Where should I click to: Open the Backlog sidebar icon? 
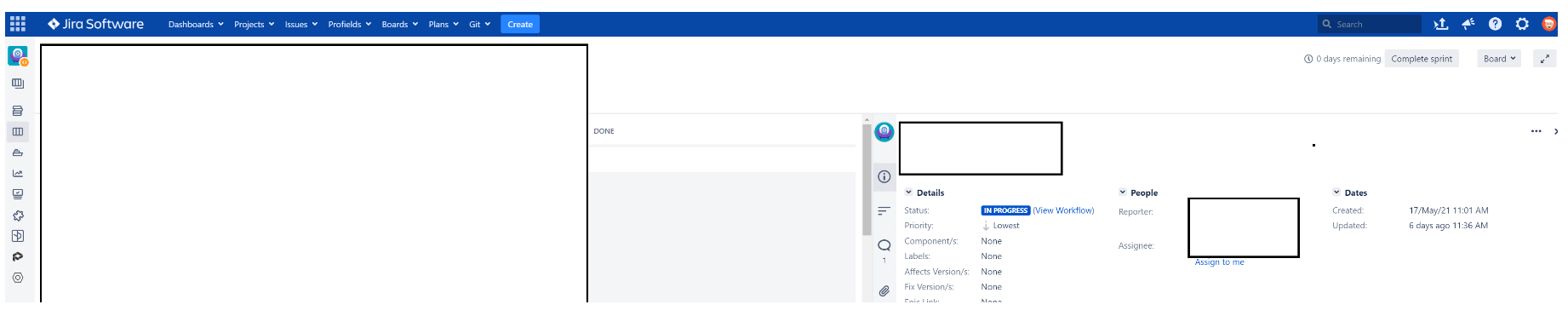point(18,111)
